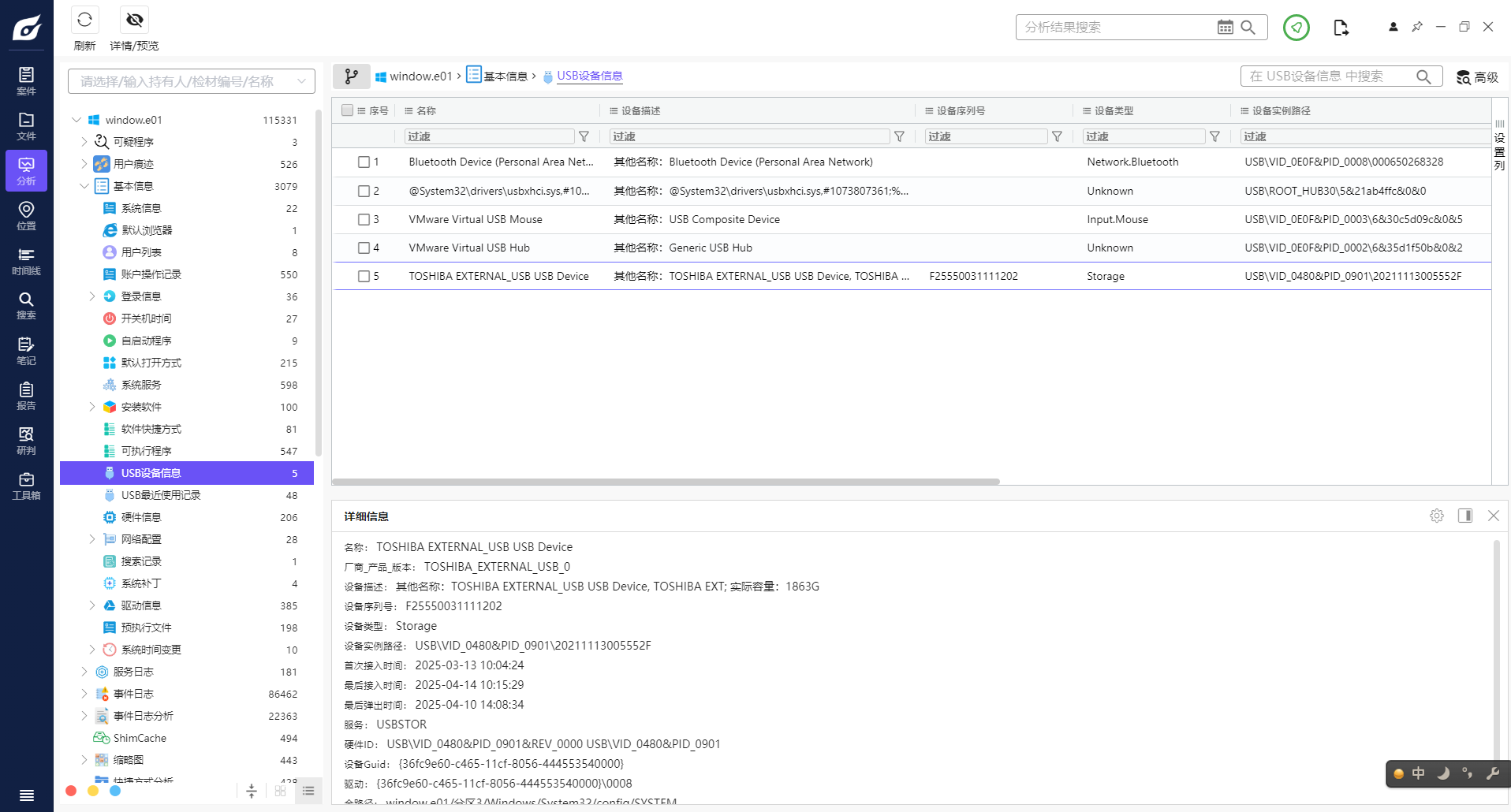1511x812 pixels.
Task: Open the 持有人/检材编号 selector dropdown
Action: [x=192, y=81]
